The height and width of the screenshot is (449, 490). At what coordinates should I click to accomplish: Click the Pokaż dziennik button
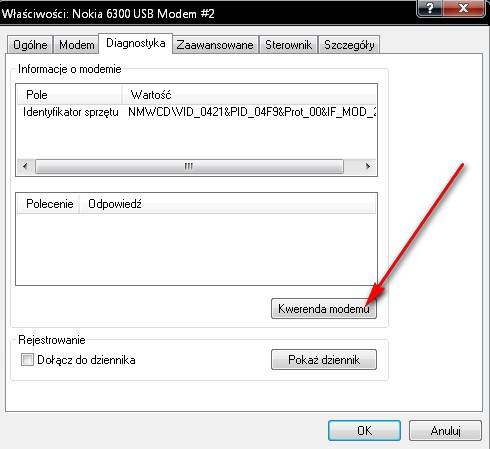point(324,360)
